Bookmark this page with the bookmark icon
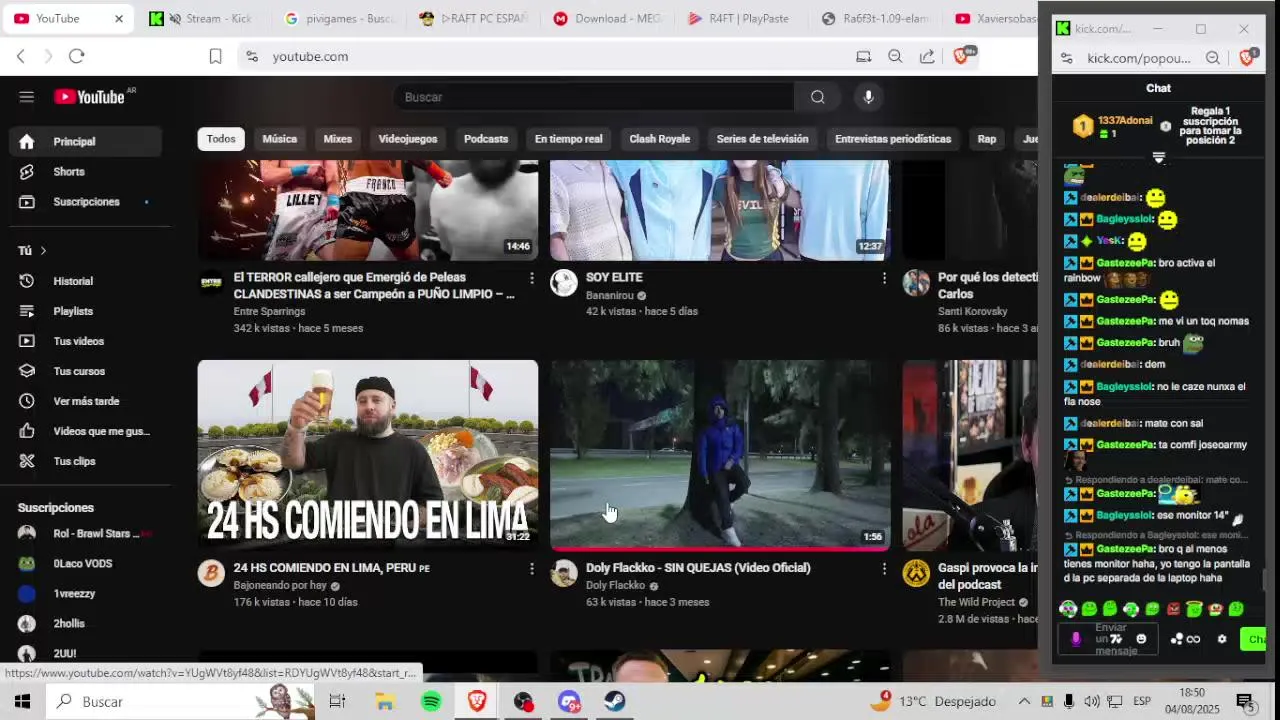The height and width of the screenshot is (720, 1280). 215,57
